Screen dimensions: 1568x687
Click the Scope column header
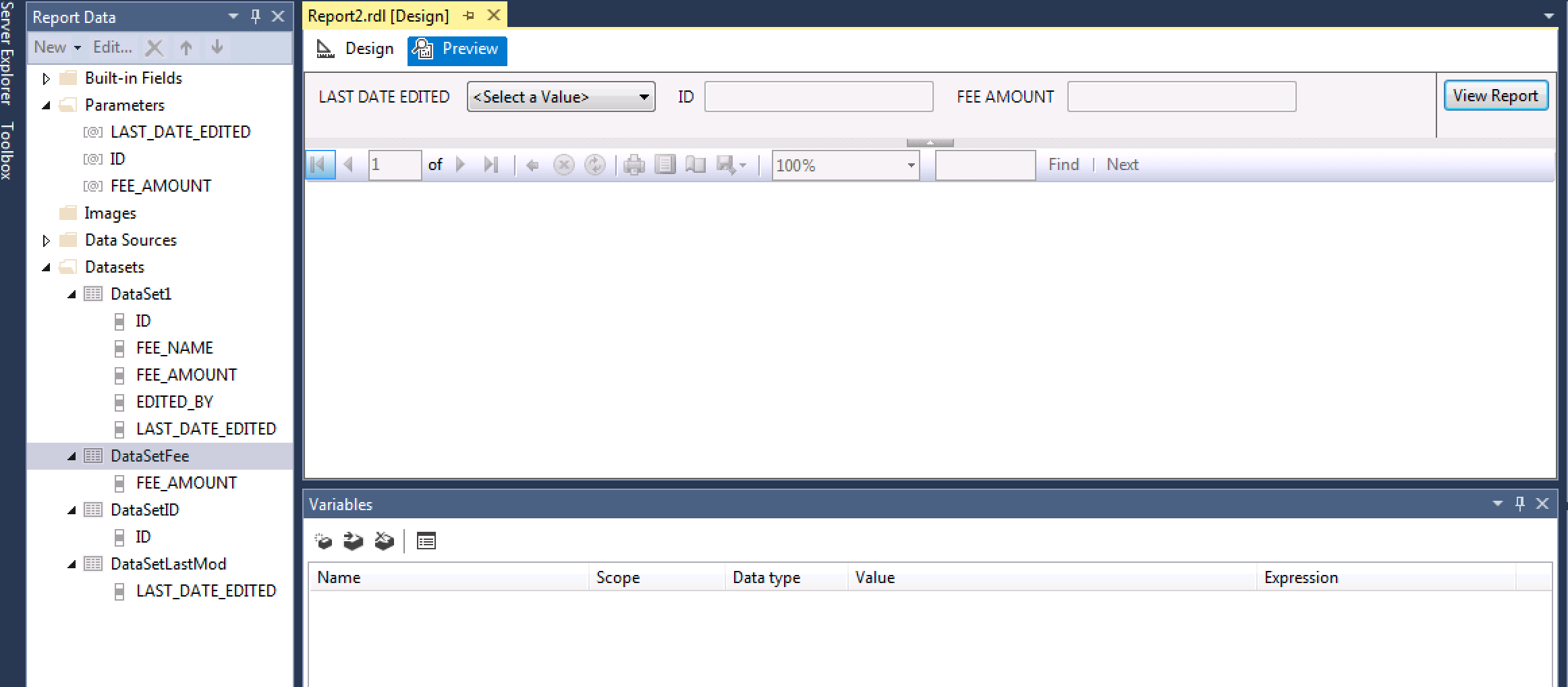(x=657, y=578)
